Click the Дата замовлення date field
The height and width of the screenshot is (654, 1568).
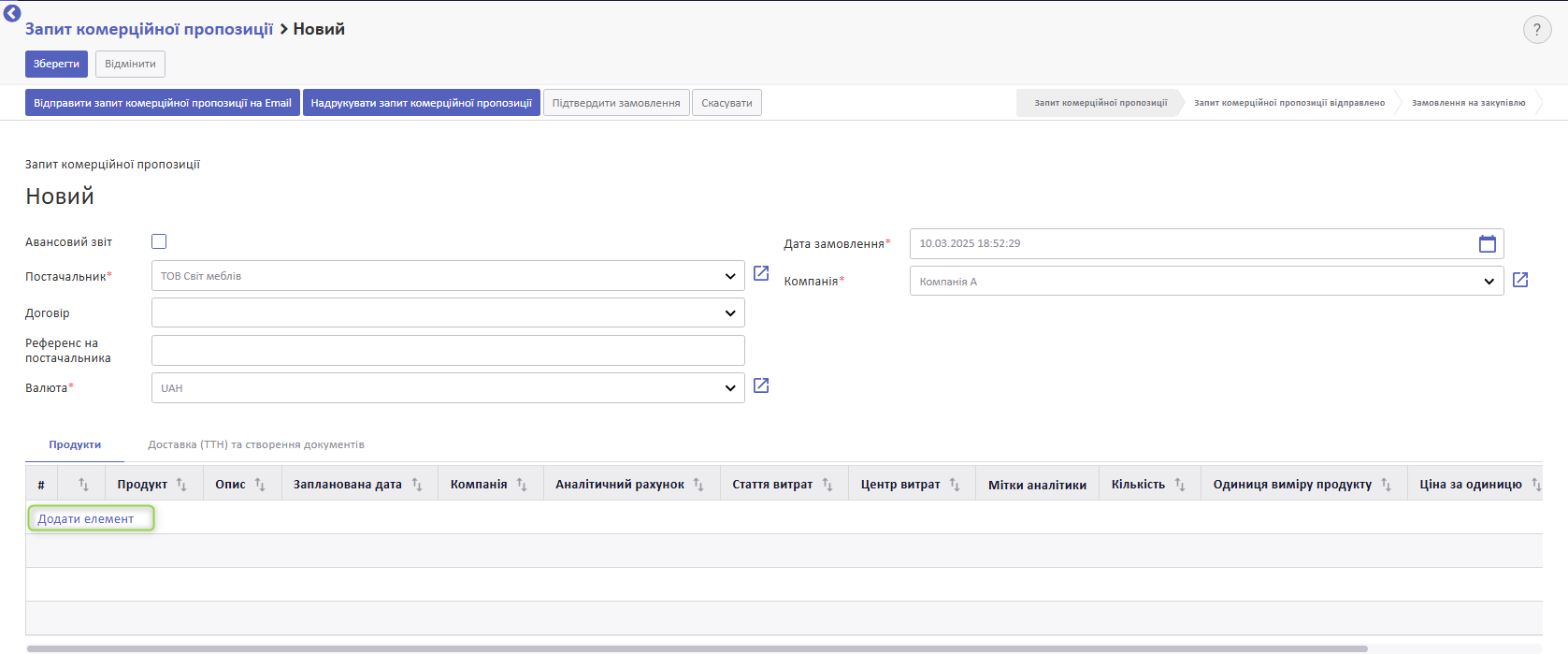[x=1206, y=243]
